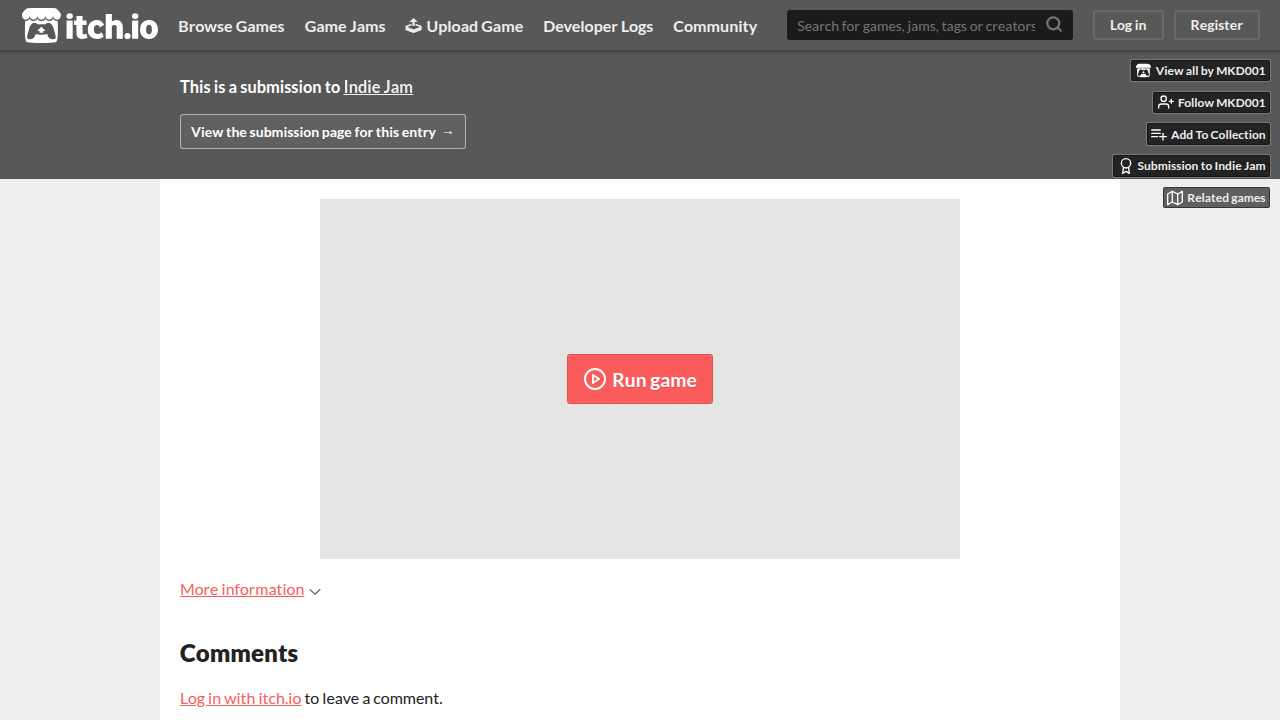1280x720 pixels.
Task: Open the Community navigation link
Action: click(x=715, y=26)
